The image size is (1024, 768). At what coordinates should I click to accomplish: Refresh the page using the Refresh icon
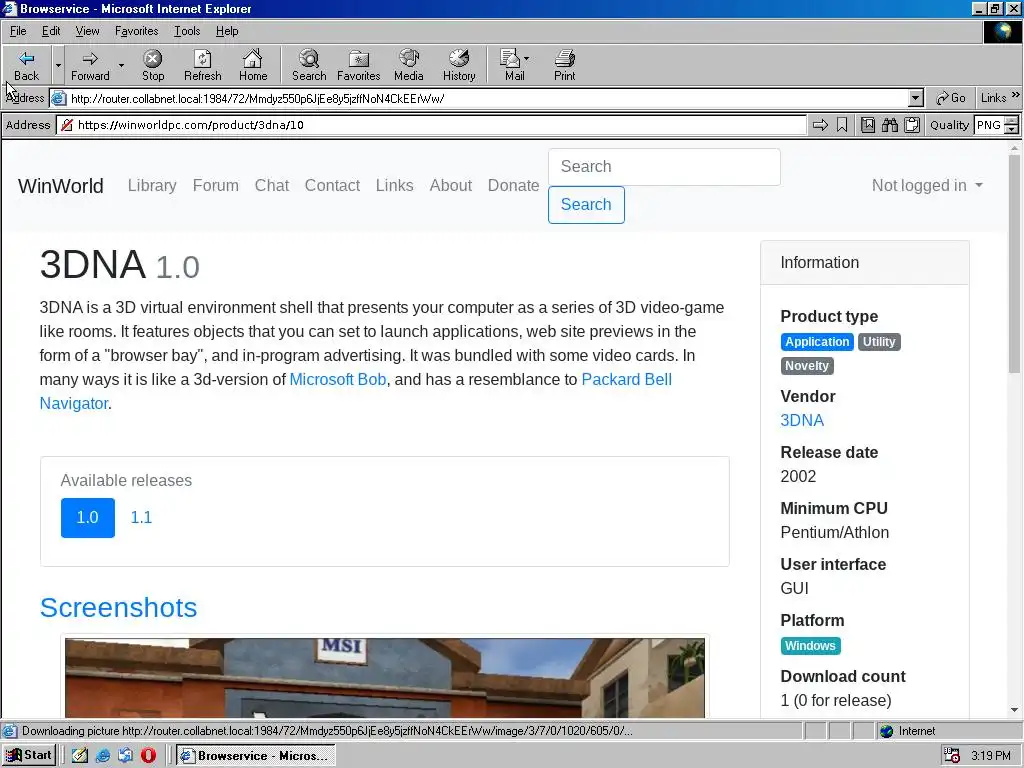[x=202, y=65]
